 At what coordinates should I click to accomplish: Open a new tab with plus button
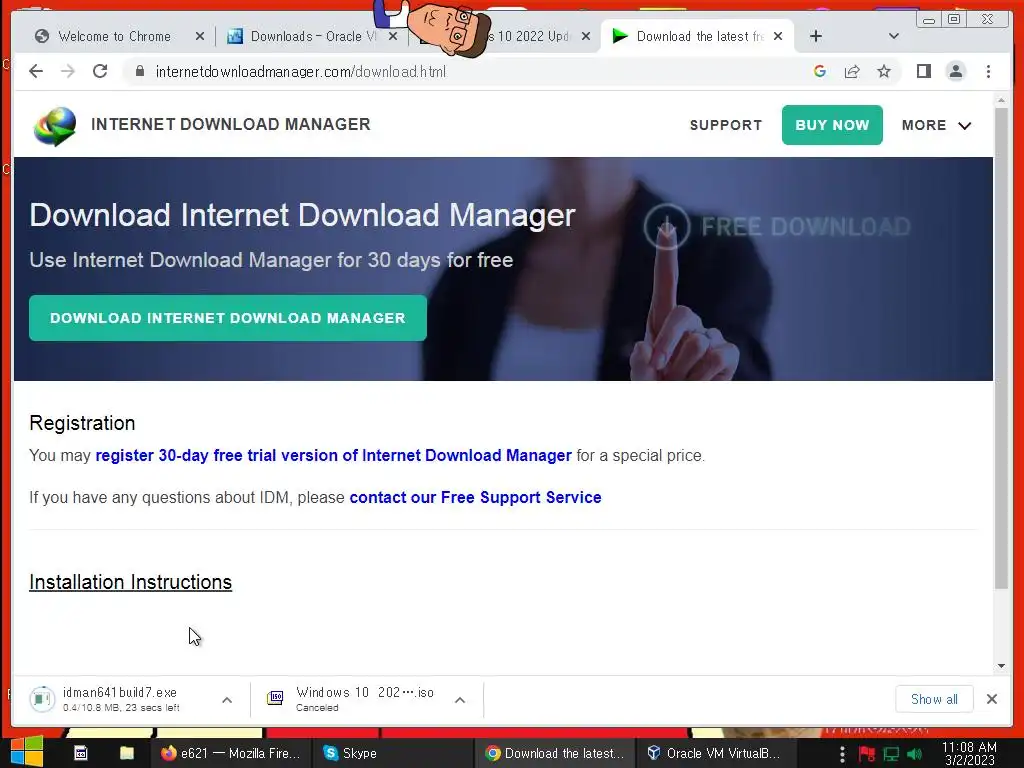click(x=816, y=36)
